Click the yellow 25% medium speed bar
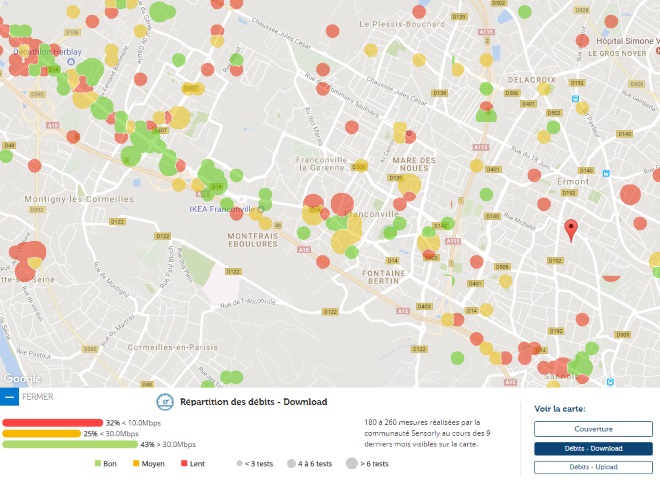Screen dimensions: 660x488 click(42, 433)
